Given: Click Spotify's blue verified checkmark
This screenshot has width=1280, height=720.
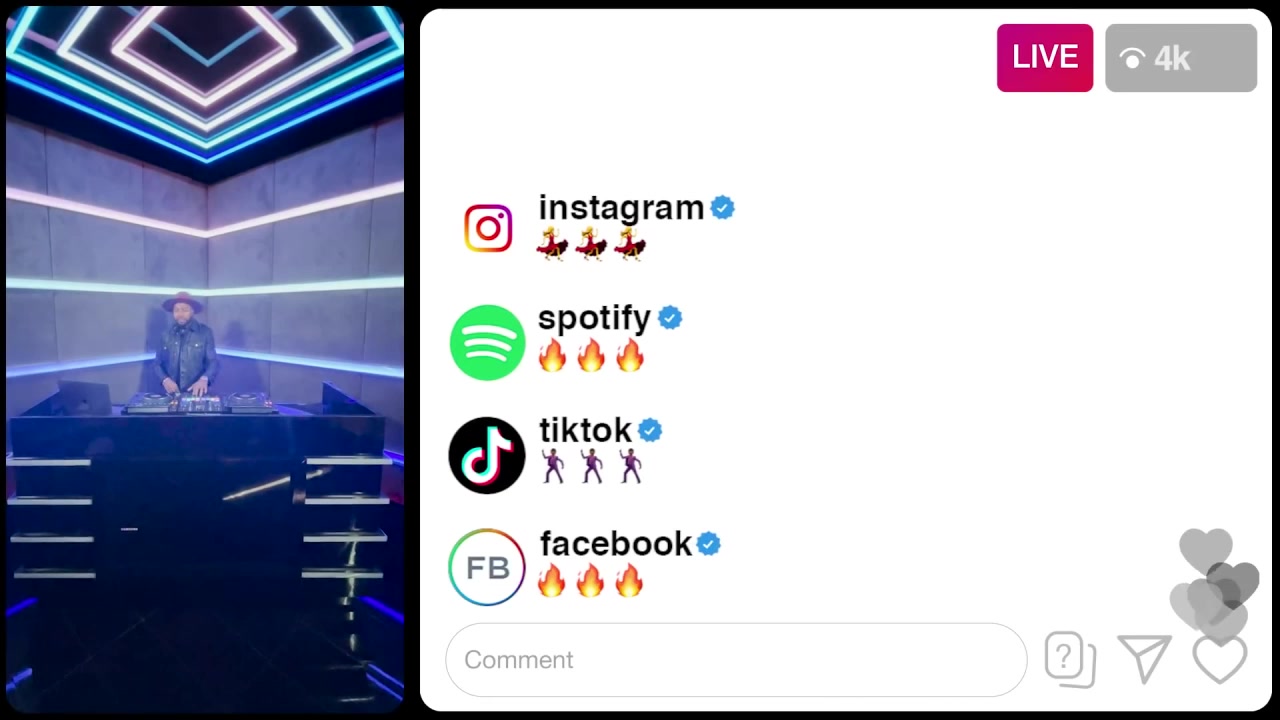Looking at the screenshot, I should 670,318.
